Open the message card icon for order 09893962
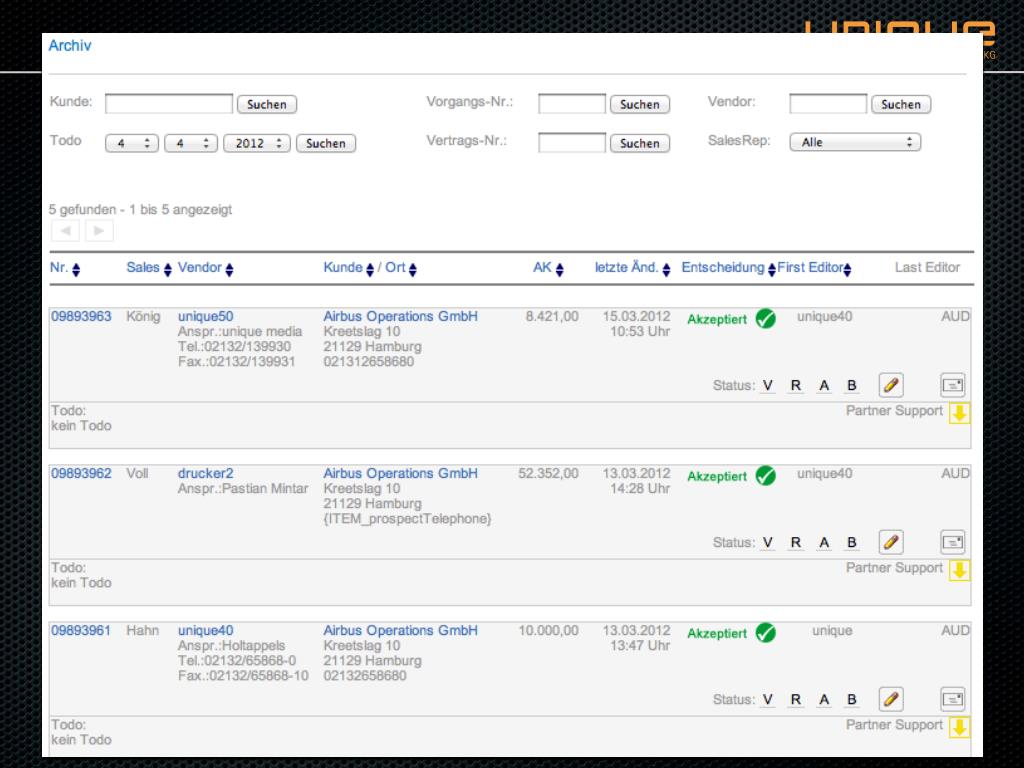 [x=953, y=542]
